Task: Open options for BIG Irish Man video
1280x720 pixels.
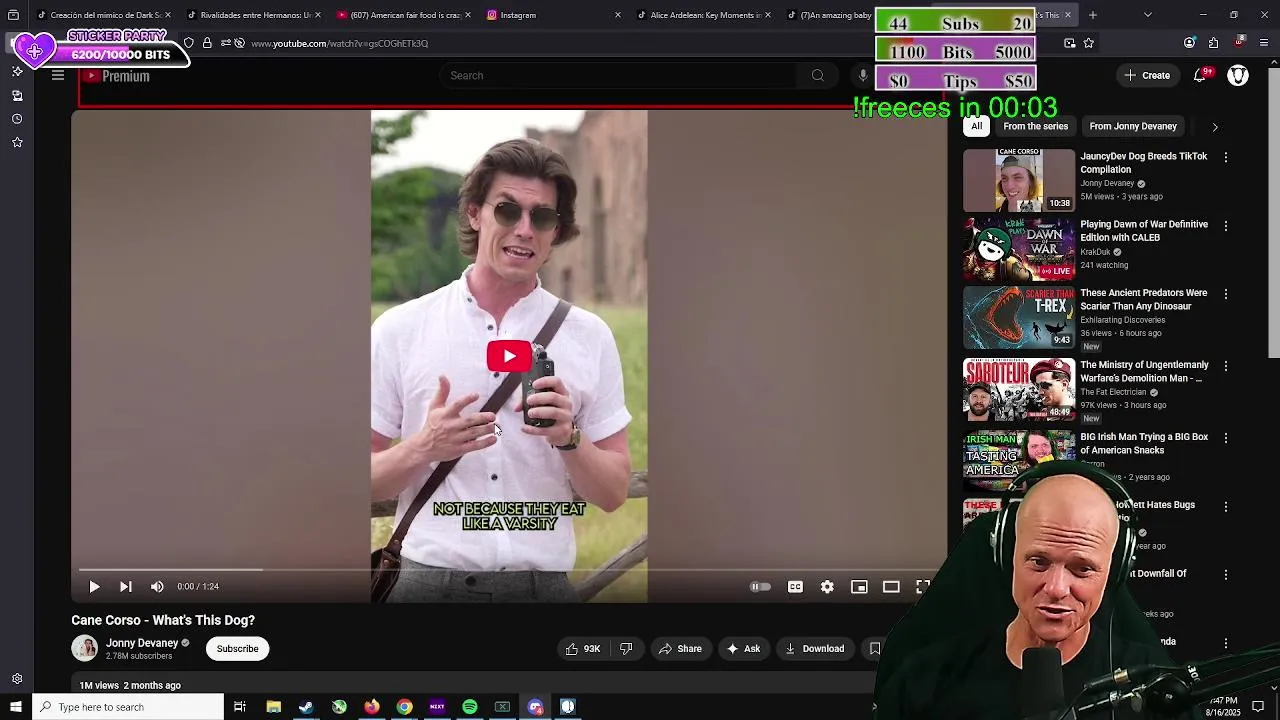Action: [x=1226, y=439]
